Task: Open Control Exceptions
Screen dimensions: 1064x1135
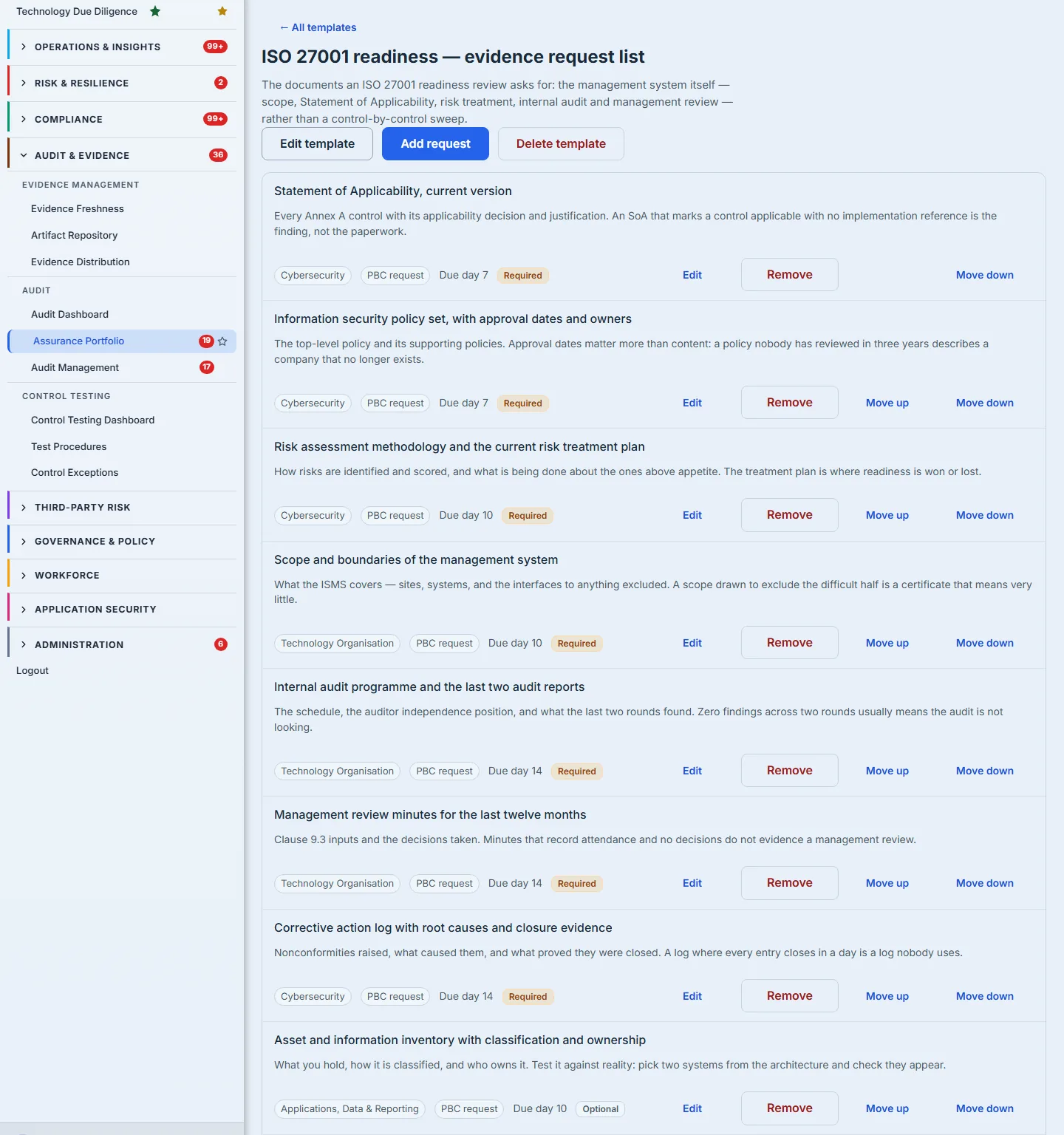Action: 75,473
